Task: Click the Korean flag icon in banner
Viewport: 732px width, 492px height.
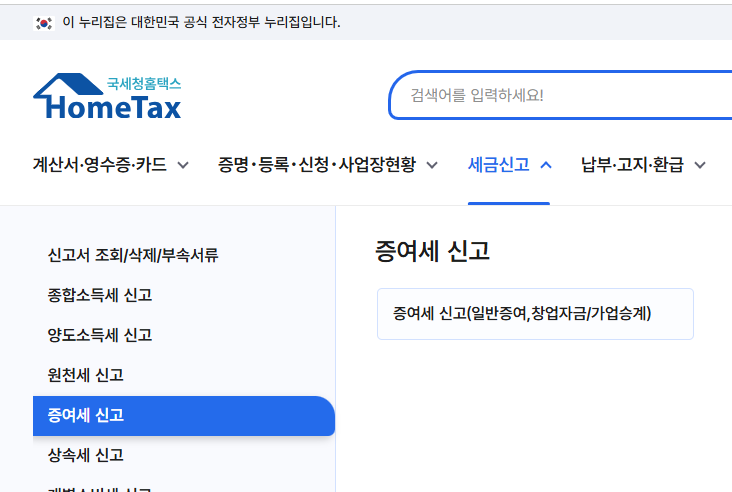Action: point(44,23)
